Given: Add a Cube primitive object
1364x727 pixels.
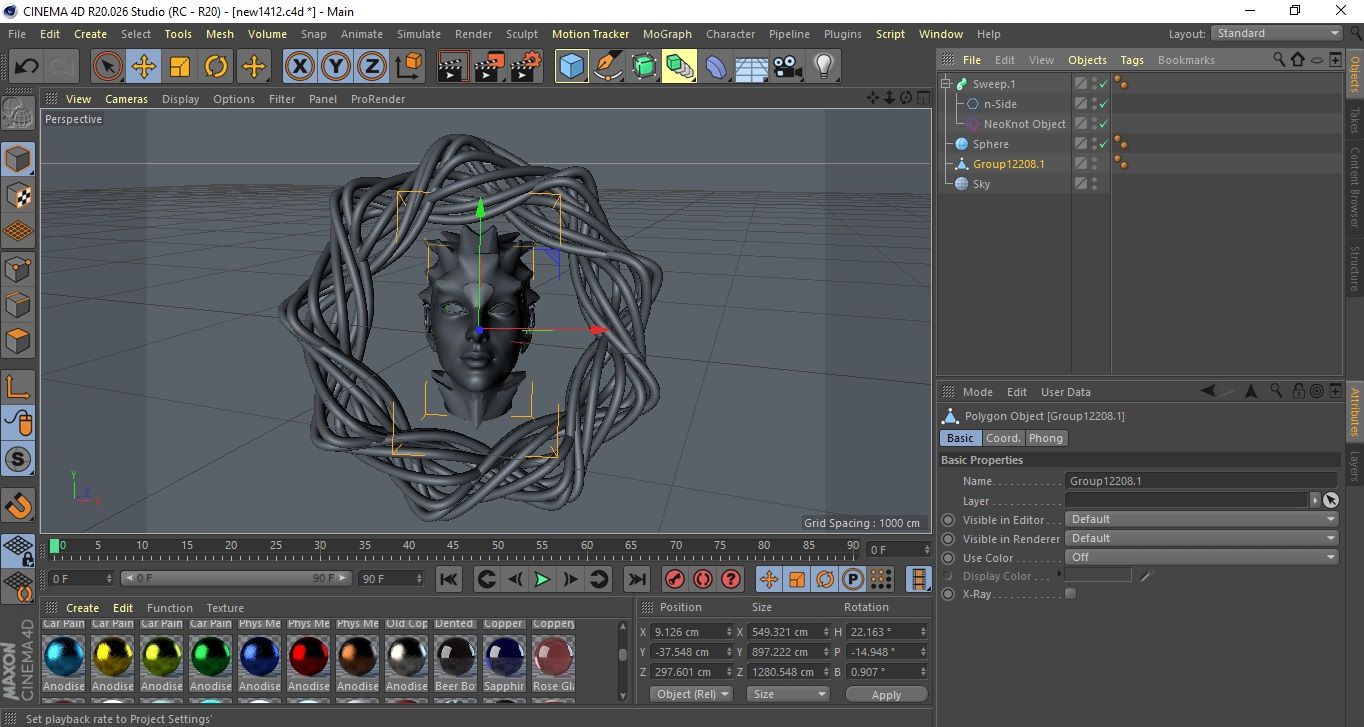Looking at the screenshot, I should (x=571, y=67).
